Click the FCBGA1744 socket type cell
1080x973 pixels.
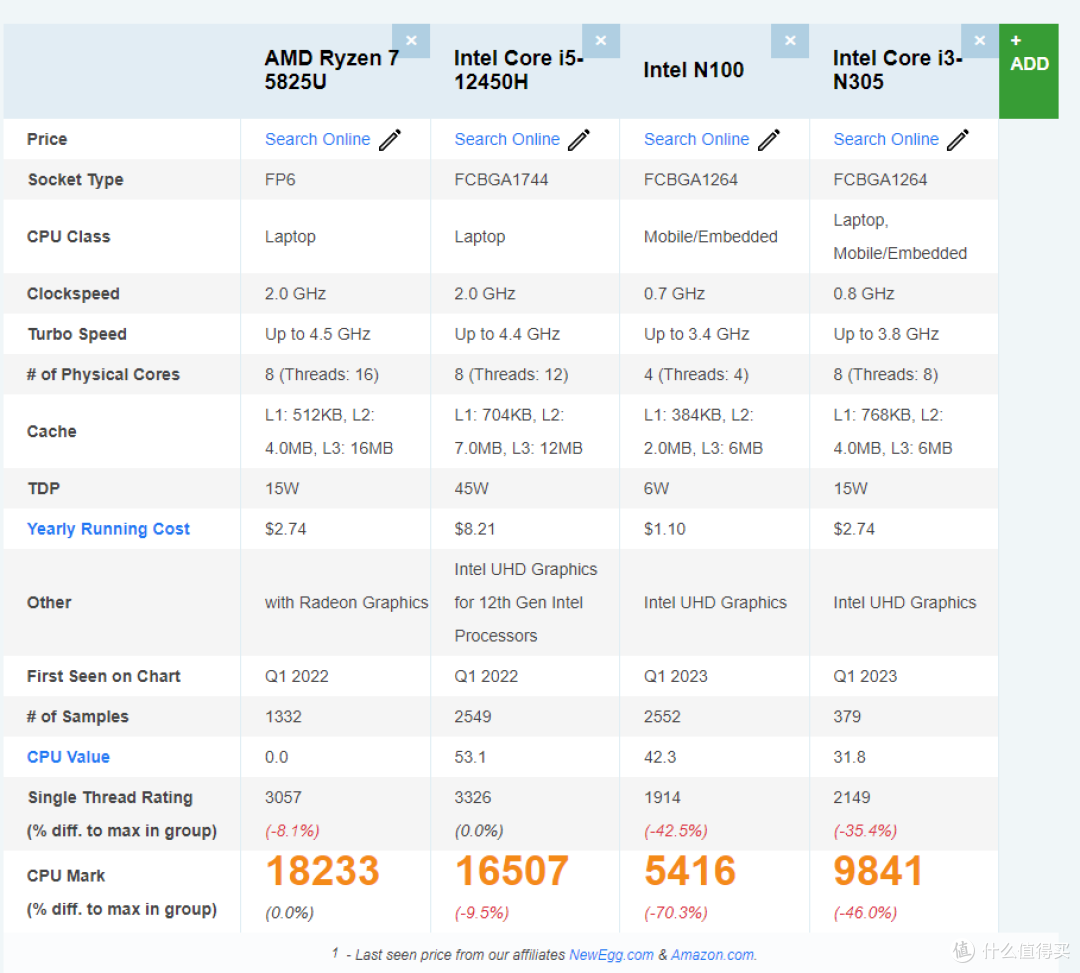[x=501, y=180]
